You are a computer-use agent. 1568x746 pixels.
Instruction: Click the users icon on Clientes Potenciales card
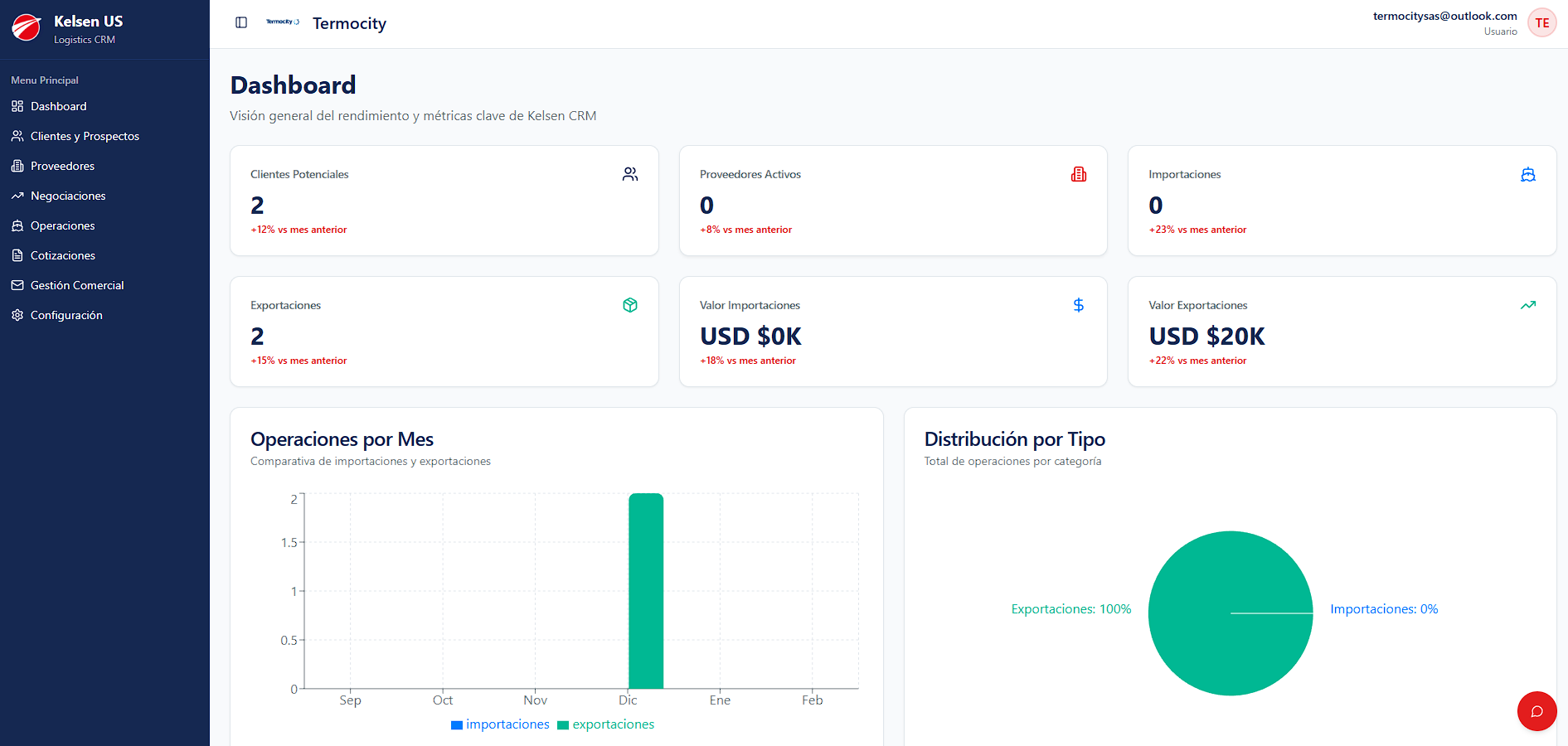click(x=630, y=174)
